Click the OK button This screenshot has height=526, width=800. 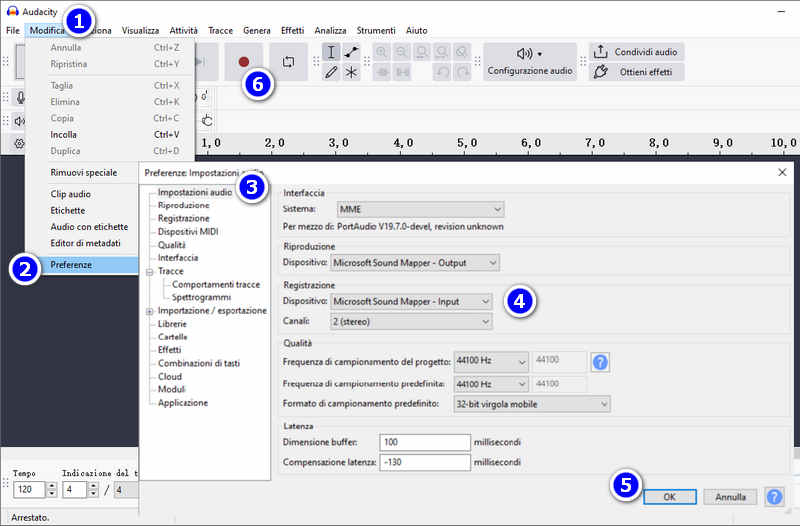[x=669, y=496]
